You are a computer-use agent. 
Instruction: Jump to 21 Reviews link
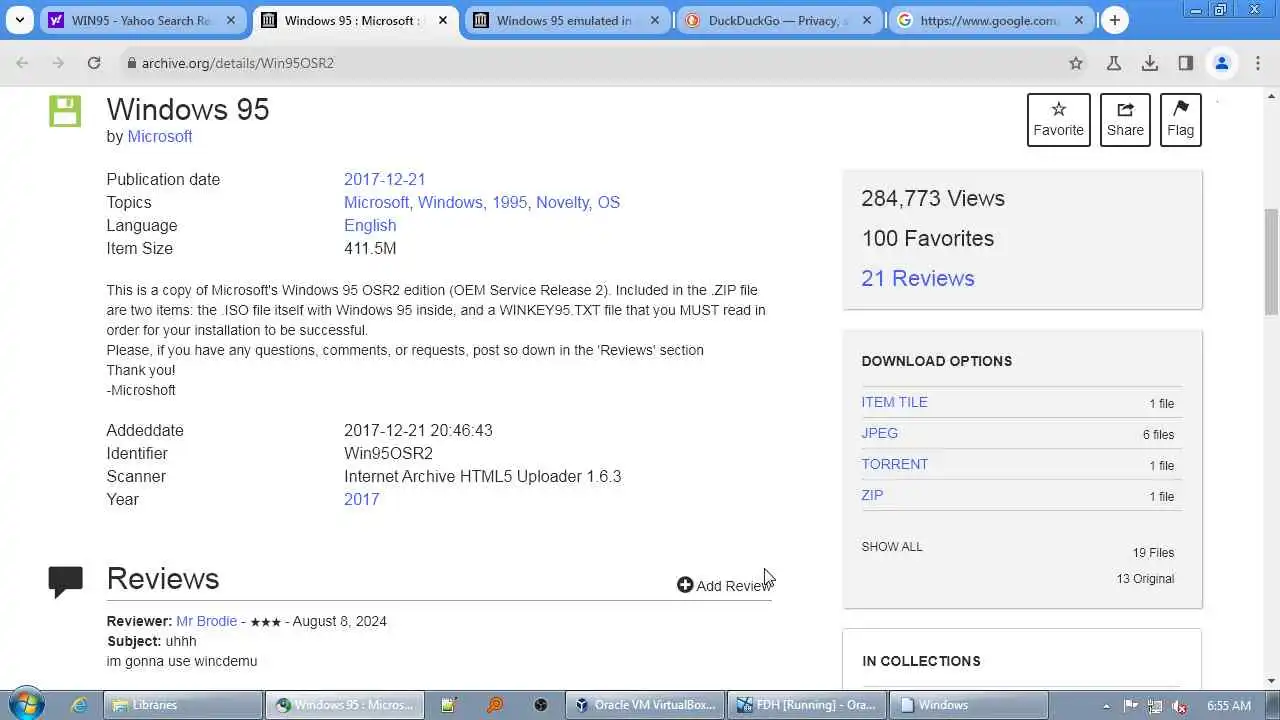(x=918, y=278)
